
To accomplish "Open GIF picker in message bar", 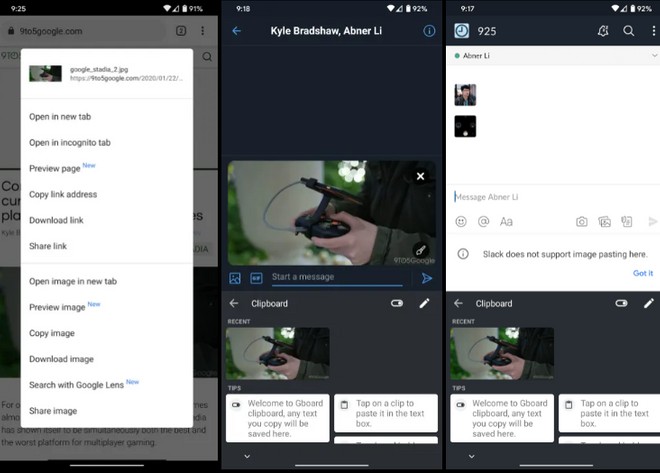I will 256,278.
